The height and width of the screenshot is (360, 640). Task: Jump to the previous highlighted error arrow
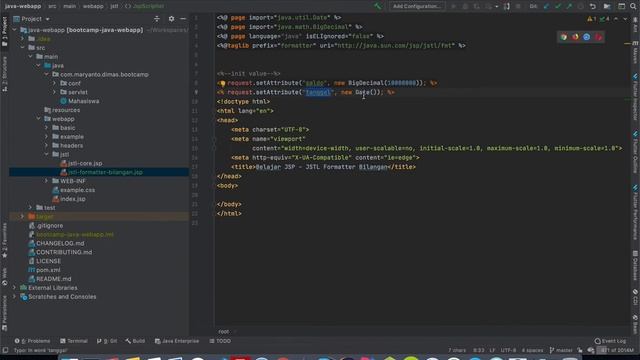616,19
